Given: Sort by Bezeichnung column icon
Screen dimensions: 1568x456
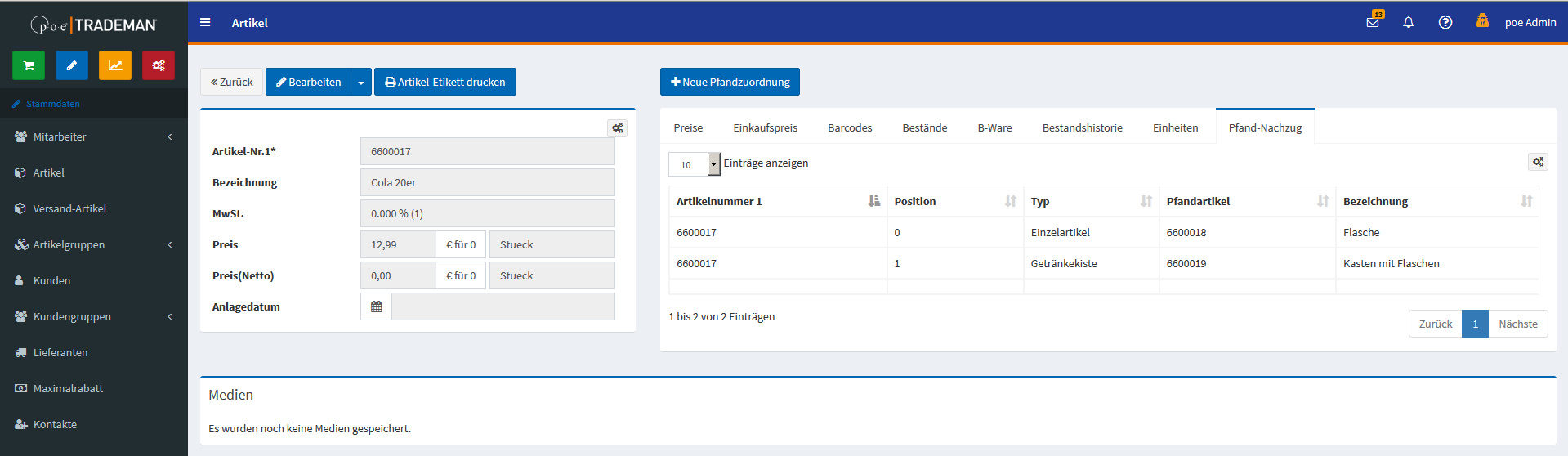Looking at the screenshot, I should tap(1526, 201).
